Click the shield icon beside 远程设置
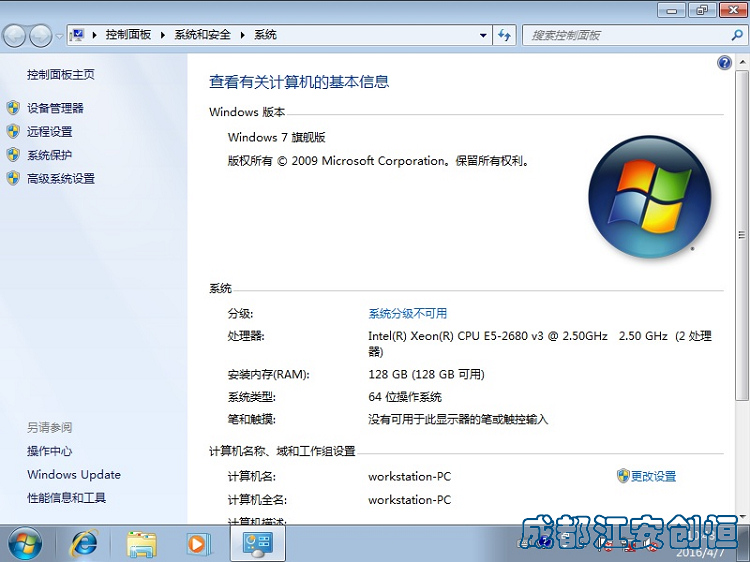Viewport: 750px width, 562px height. (13, 131)
